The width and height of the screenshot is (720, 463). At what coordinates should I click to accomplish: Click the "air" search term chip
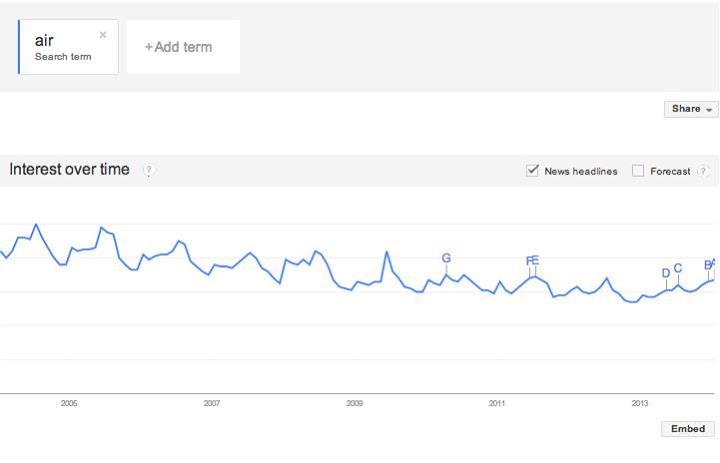[62, 47]
